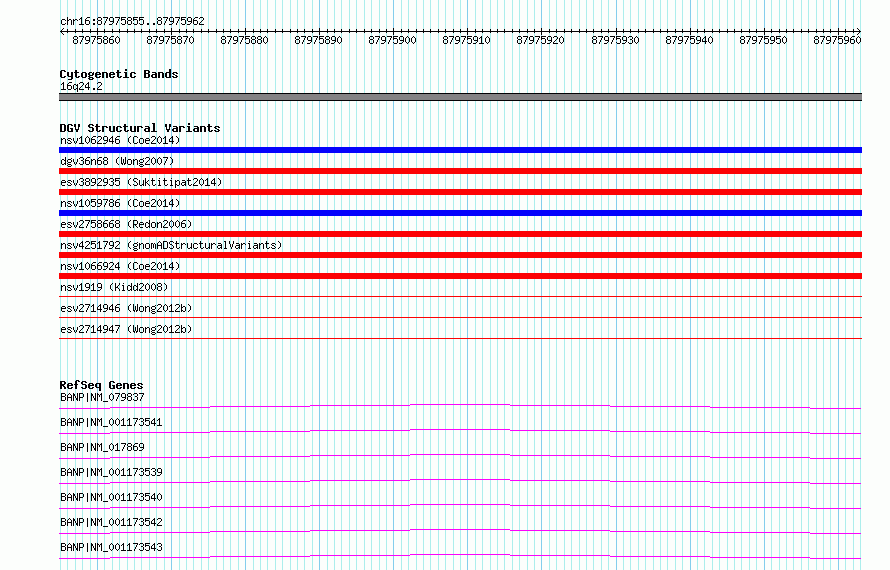Image resolution: width=890 pixels, height=570 pixels.
Task: Select ruler position 87975930
Action: tap(615, 40)
